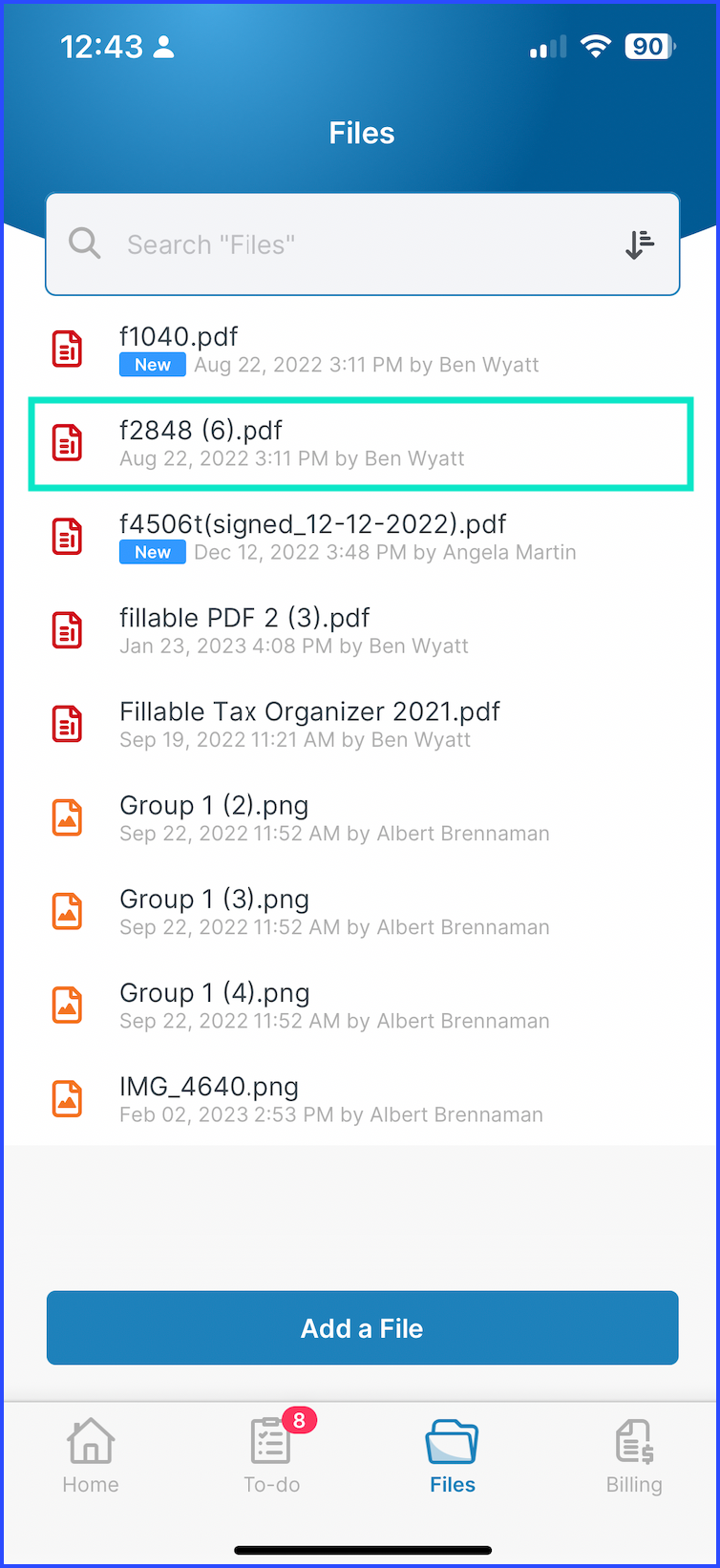Tap the image icon beside IMG_4640.png

67,1099
